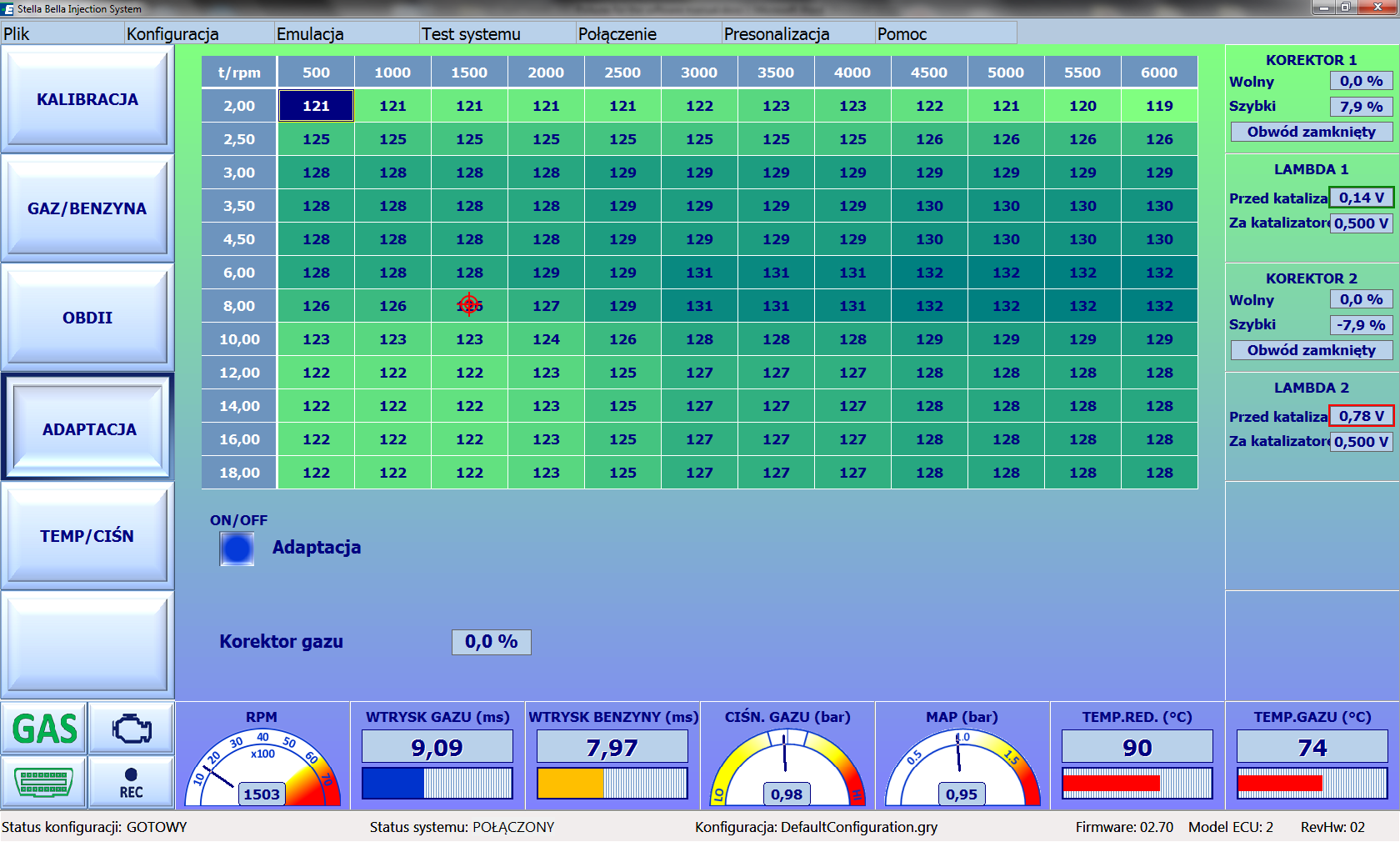Click the gas pressure gauge dial
The height and width of the screenshot is (842, 1400).
pyautogui.click(x=787, y=768)
